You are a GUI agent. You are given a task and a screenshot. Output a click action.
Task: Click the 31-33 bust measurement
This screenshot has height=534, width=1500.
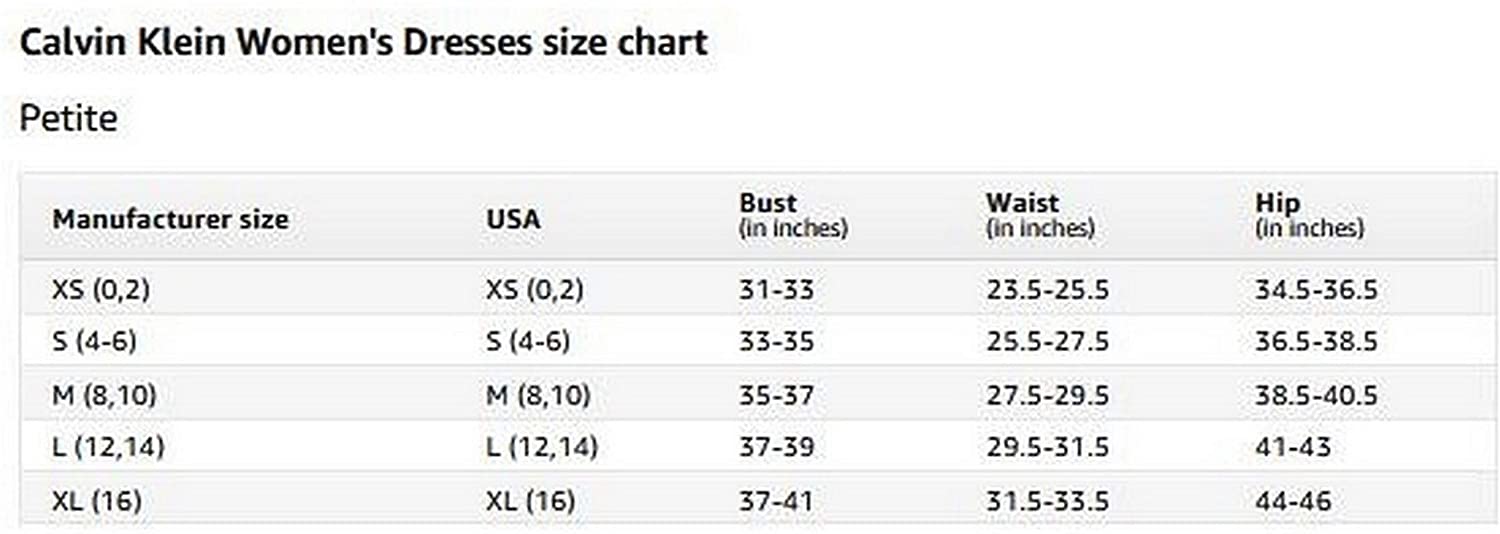[x=776, y=290]
